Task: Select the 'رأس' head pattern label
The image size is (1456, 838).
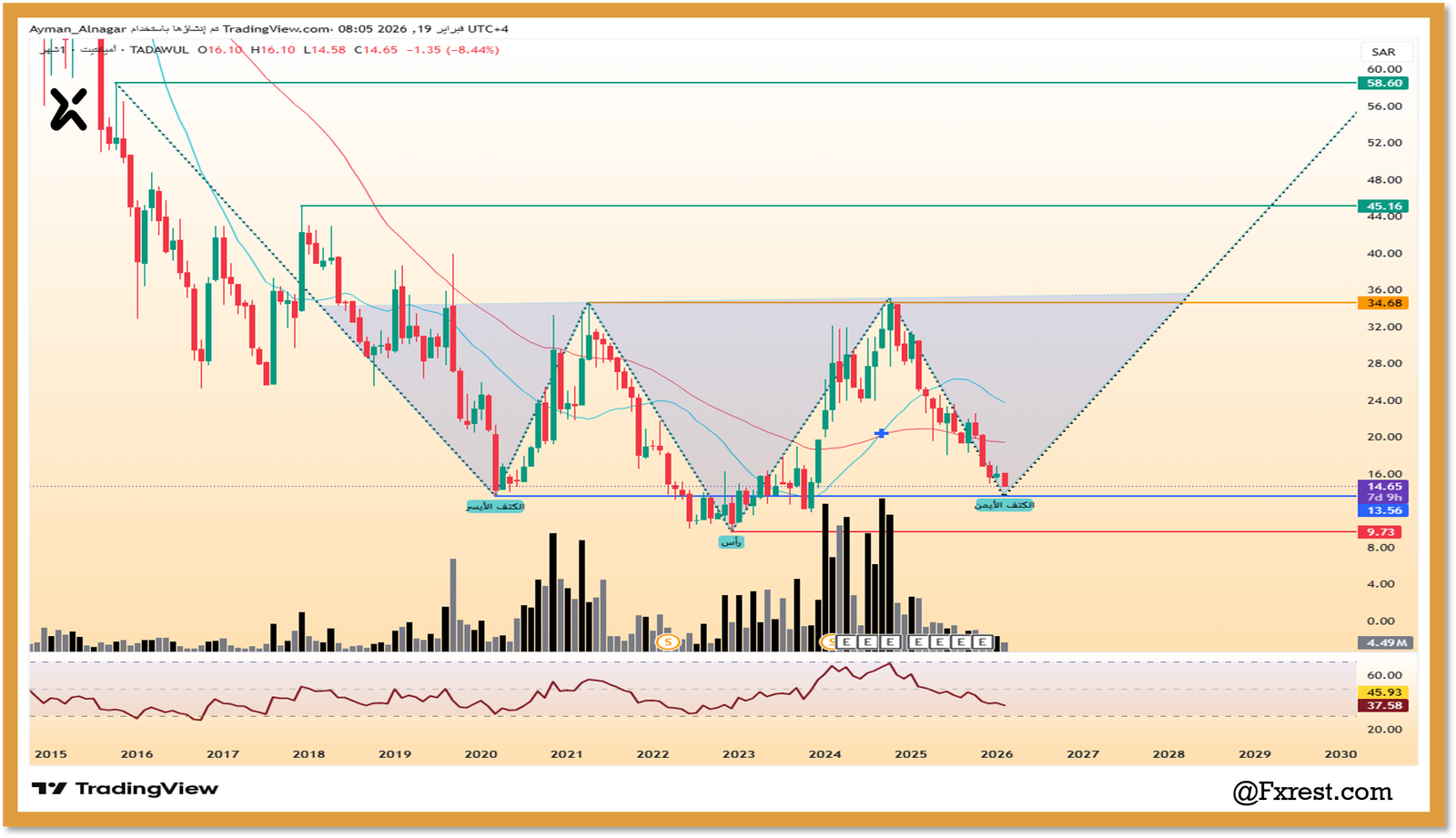Action: pyautogui.click(x=731, y=542)
